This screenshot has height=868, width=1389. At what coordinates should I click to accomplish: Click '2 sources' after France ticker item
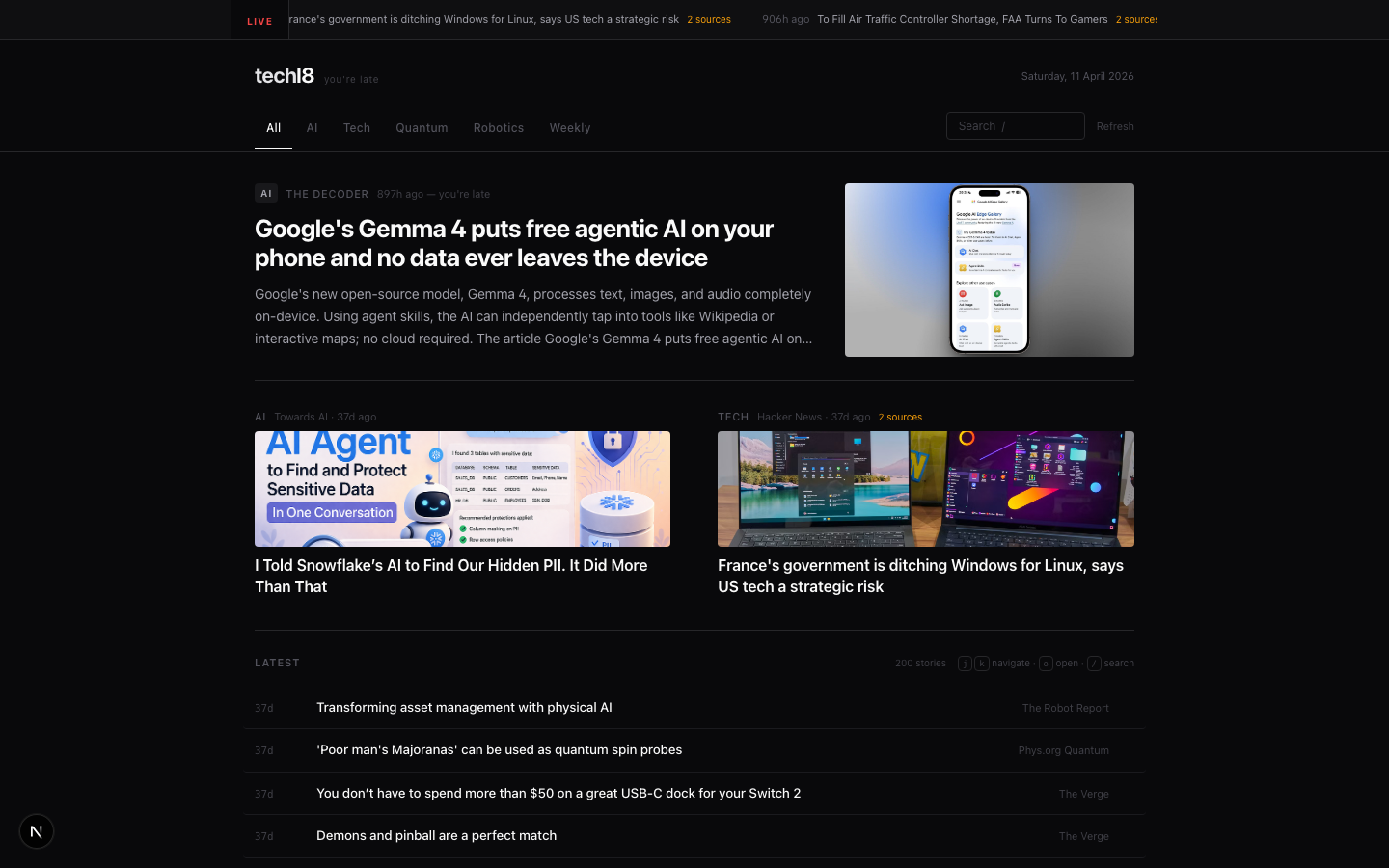709,19
